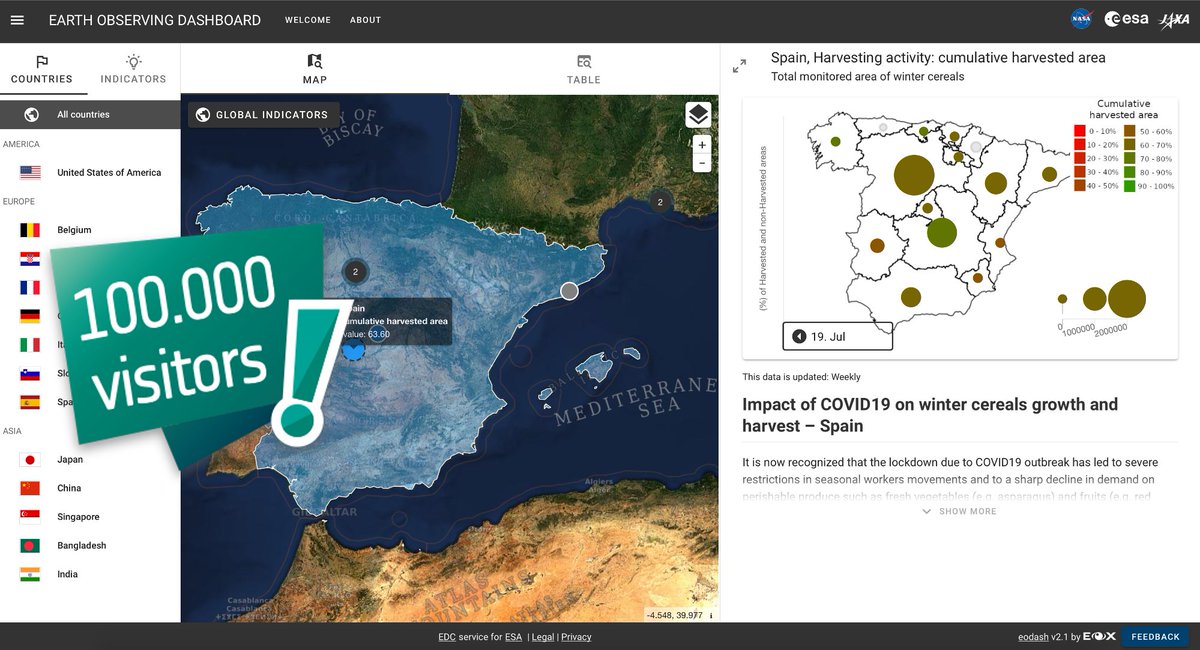Select the GLOBAL INDICATORS globe badge
The image size is (1200, 650).
(x=264, y=114)
